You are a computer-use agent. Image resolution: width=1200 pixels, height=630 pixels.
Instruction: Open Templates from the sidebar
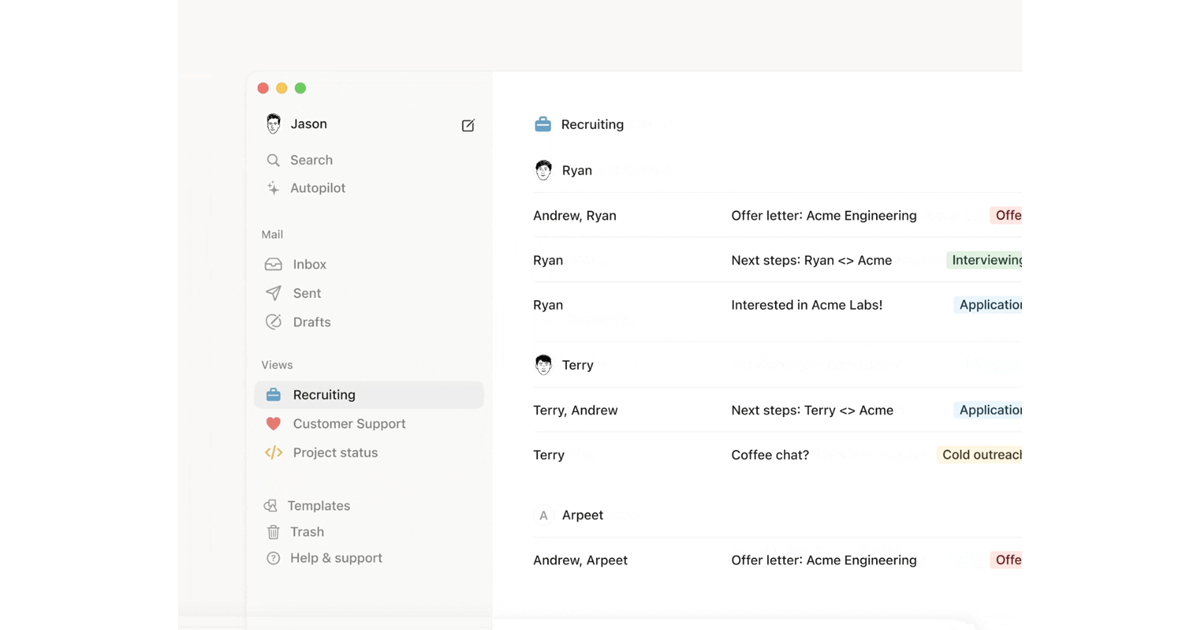318,506
